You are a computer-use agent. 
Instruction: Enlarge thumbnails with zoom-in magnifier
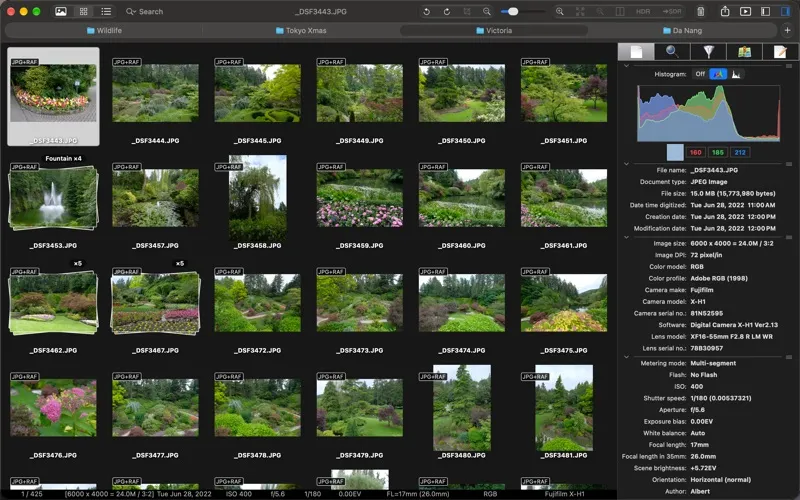click(x=560, y=11)
